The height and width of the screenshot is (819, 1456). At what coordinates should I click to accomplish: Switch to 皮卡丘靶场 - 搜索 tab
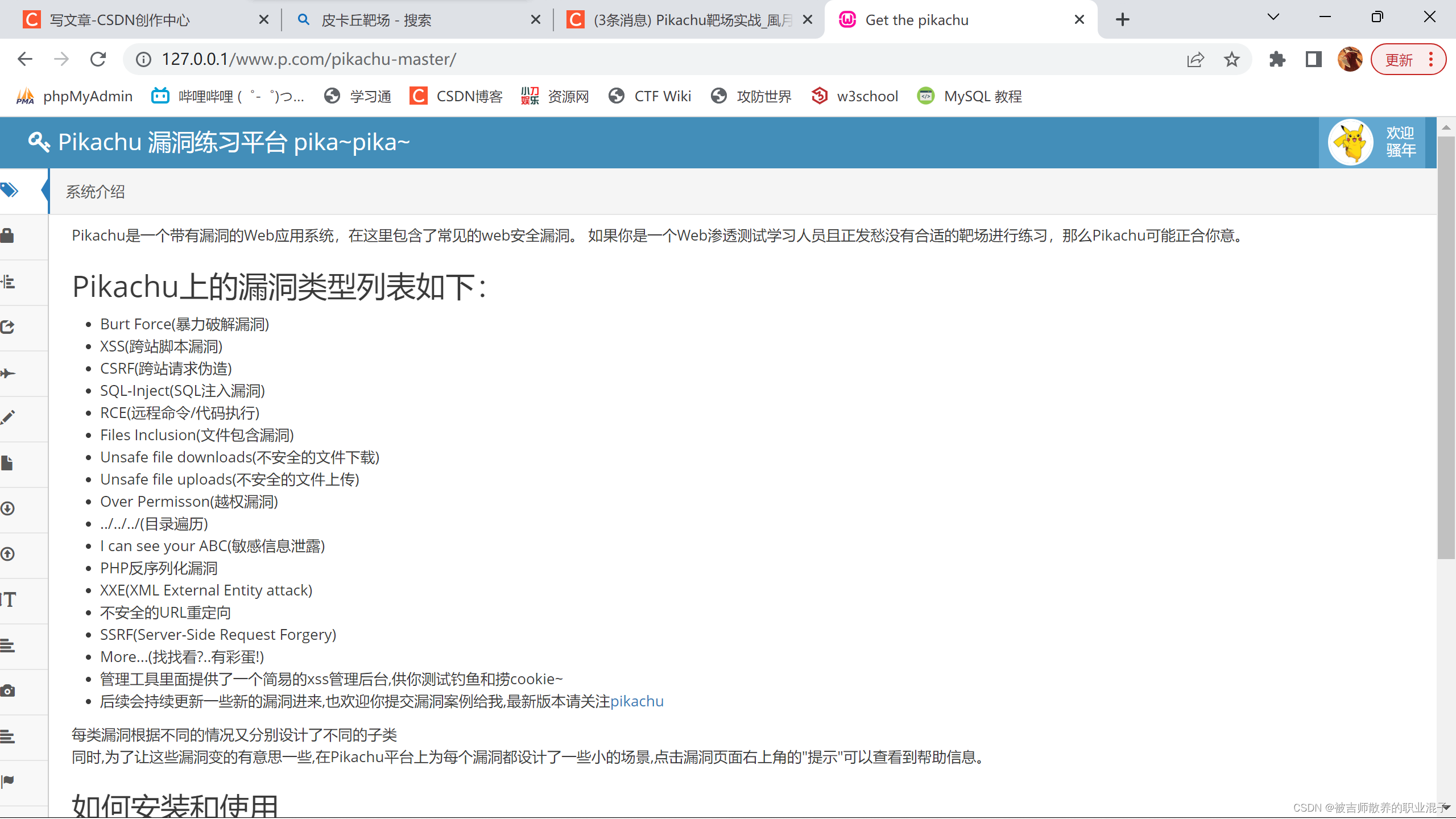377,20
